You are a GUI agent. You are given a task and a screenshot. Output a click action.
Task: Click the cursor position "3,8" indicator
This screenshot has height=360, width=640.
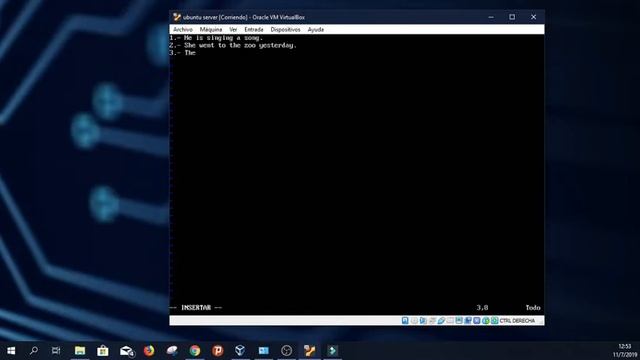482,307
